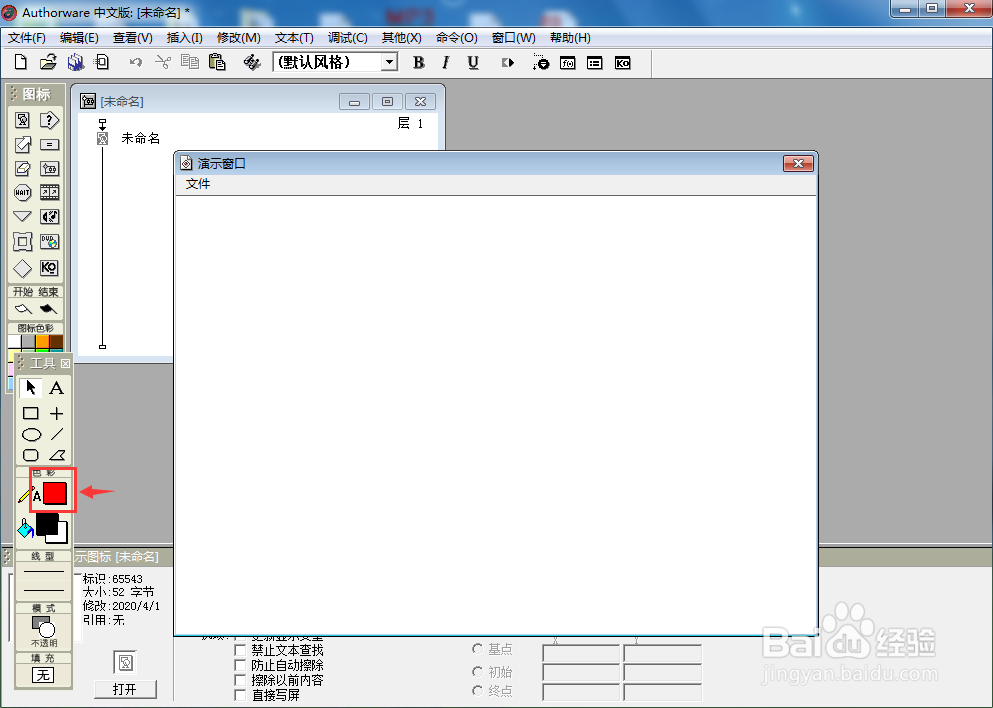Check the 直接写屏 checkbox
Screen dimensions: 993x708
coord(240,695)
